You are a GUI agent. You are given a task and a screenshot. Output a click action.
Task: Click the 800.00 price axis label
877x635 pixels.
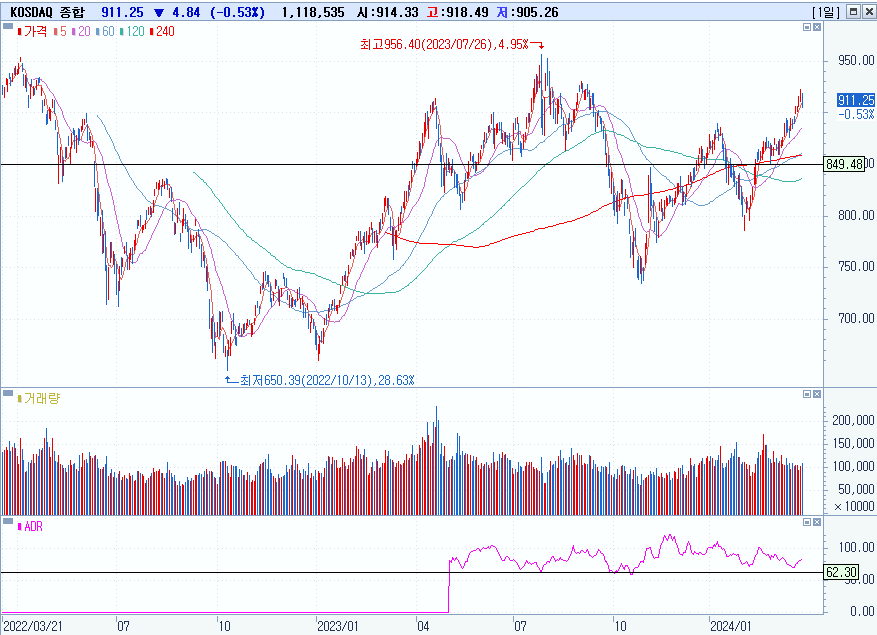[x=856, y=215]
